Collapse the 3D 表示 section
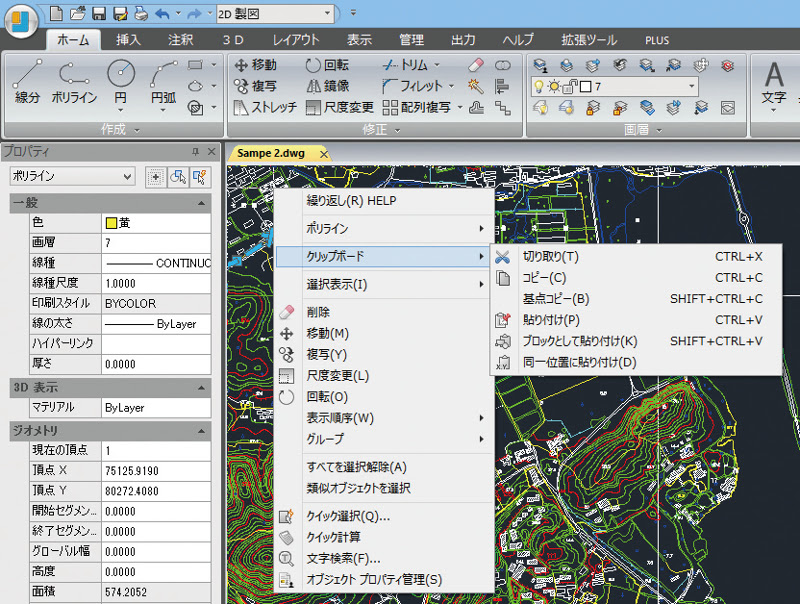800x604 pixels. 202,388
